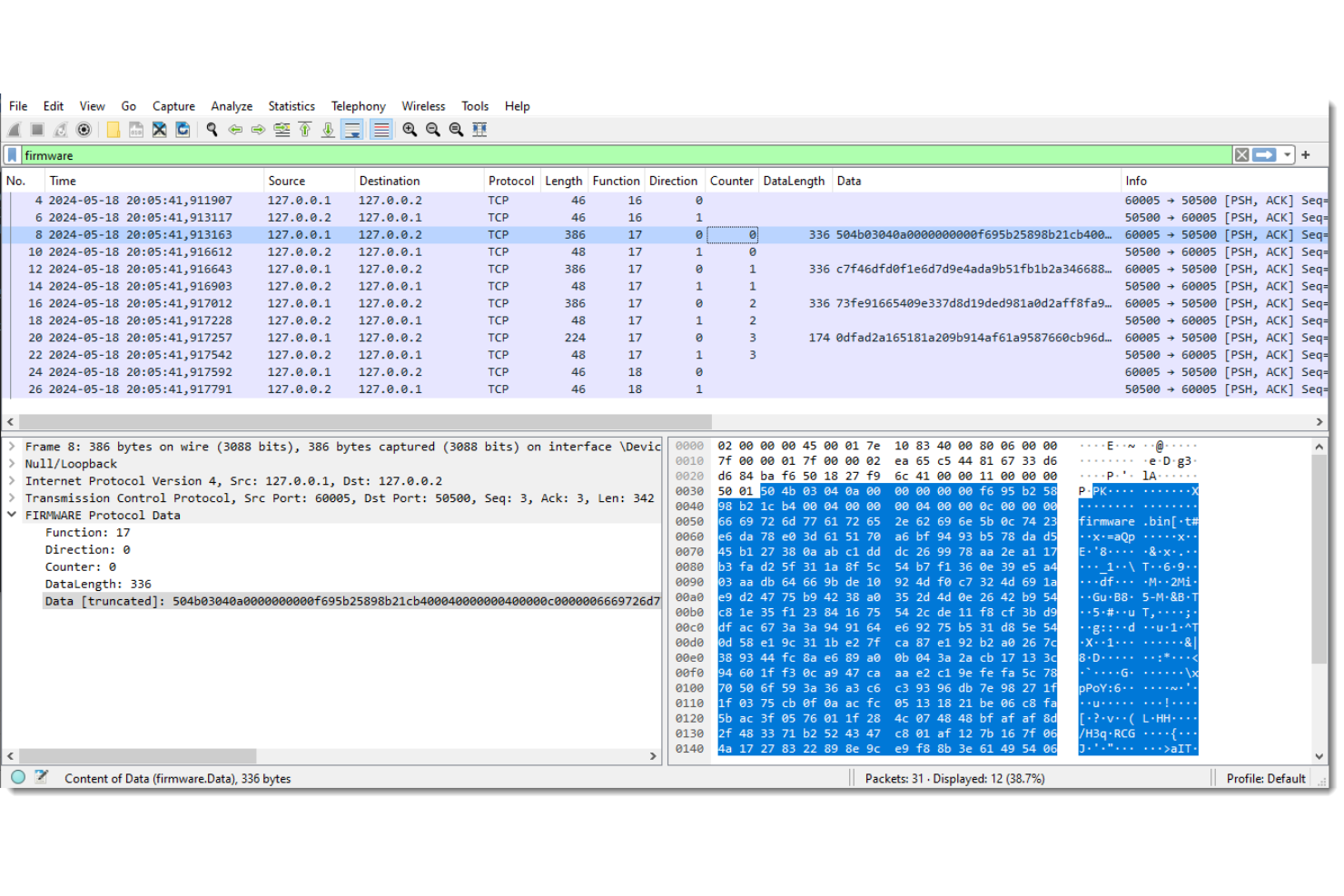This screenshot has height=896, width=1344.
Task: Click inside the firmware display filter field
Action: 627,155
